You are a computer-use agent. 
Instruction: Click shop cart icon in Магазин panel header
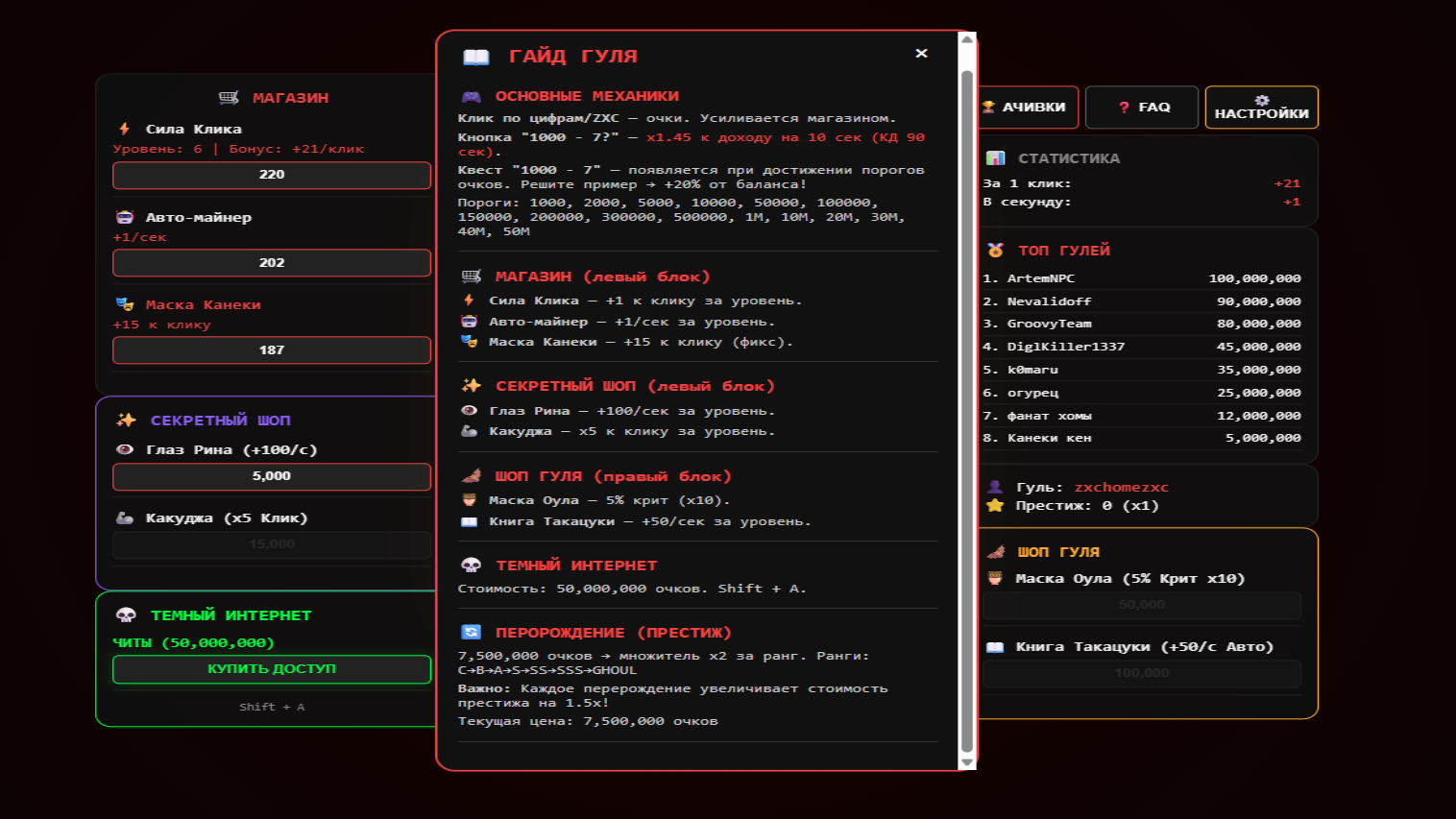click(x=229, y=98)
